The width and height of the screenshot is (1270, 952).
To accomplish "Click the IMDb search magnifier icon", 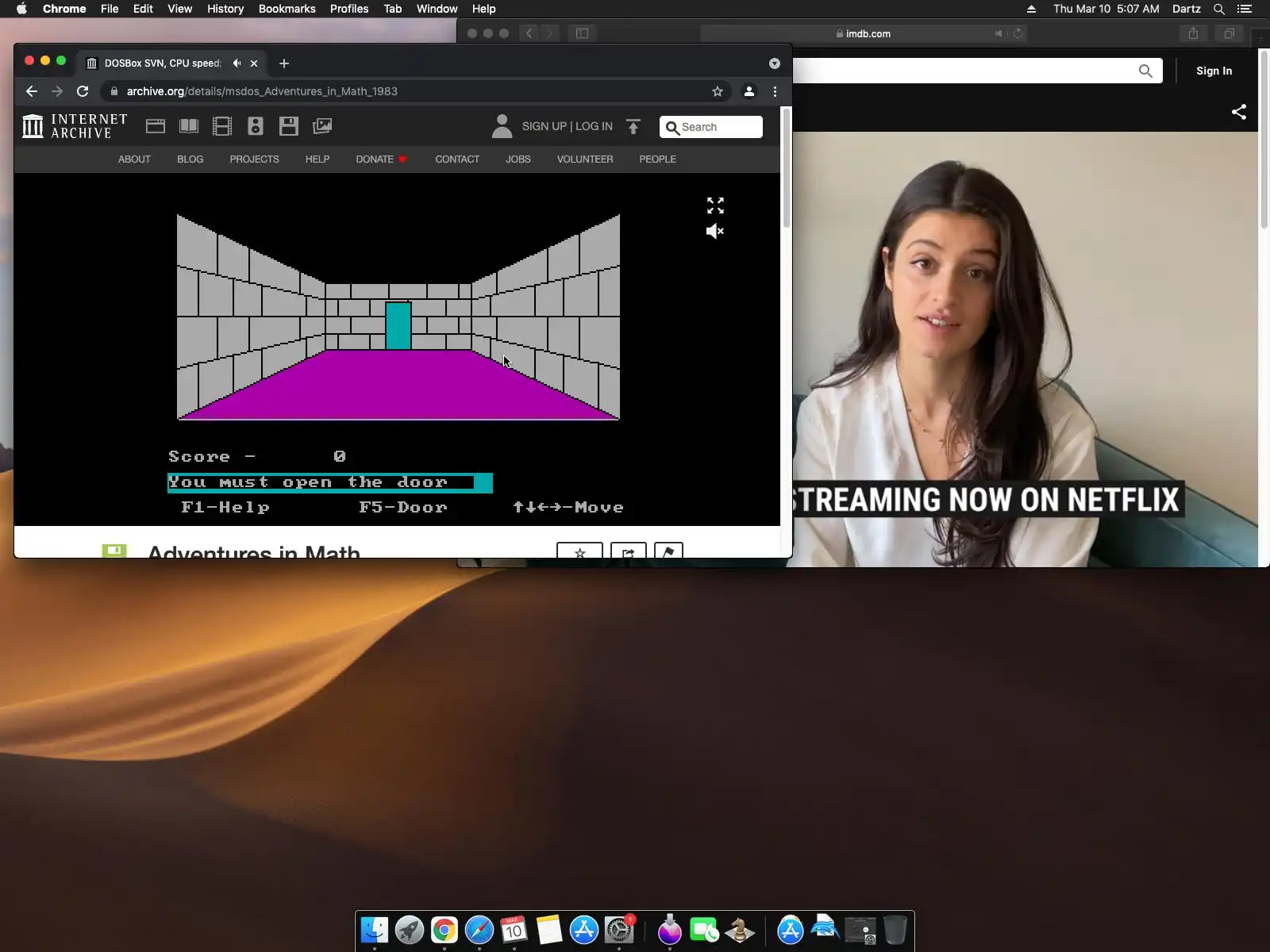I will (1145, 71).
